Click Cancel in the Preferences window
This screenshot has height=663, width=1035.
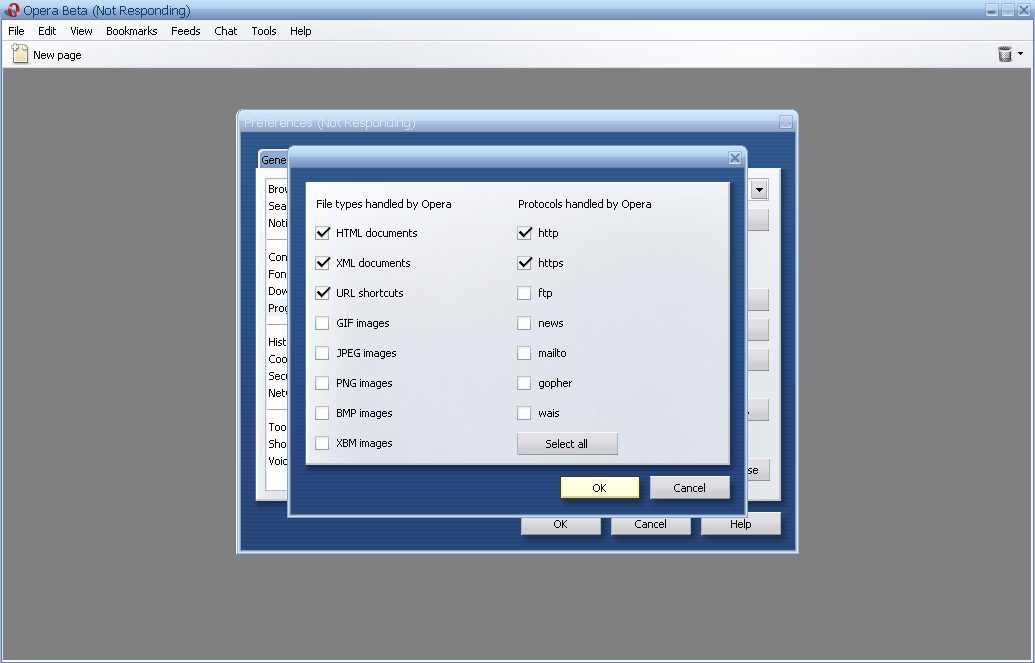coord(650,524)
